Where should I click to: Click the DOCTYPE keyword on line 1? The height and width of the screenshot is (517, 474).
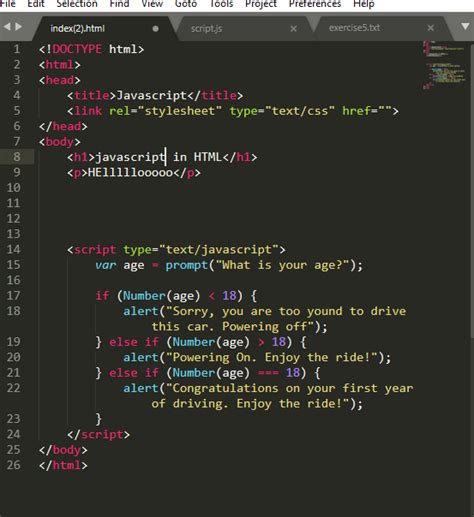click(77, 49)
